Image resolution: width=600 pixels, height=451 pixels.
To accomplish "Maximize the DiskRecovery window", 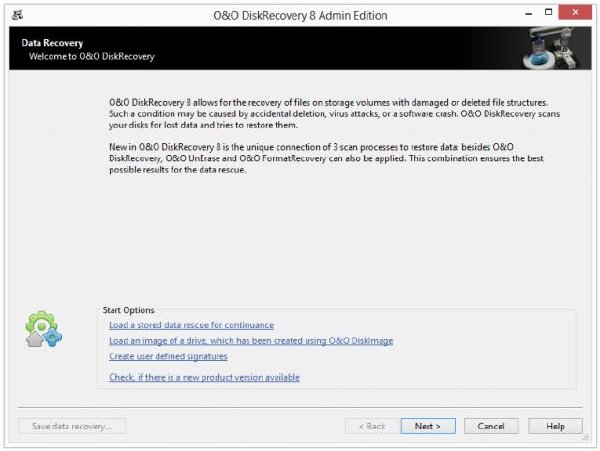I will click(548, 12).
